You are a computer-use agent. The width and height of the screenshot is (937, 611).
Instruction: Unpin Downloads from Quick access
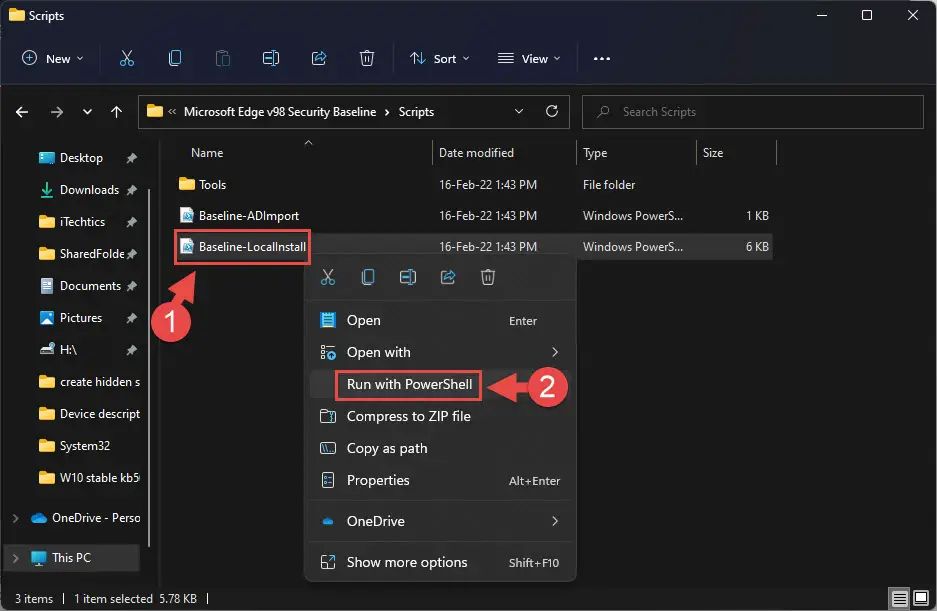pyautogui.click(x=131, y=190)
